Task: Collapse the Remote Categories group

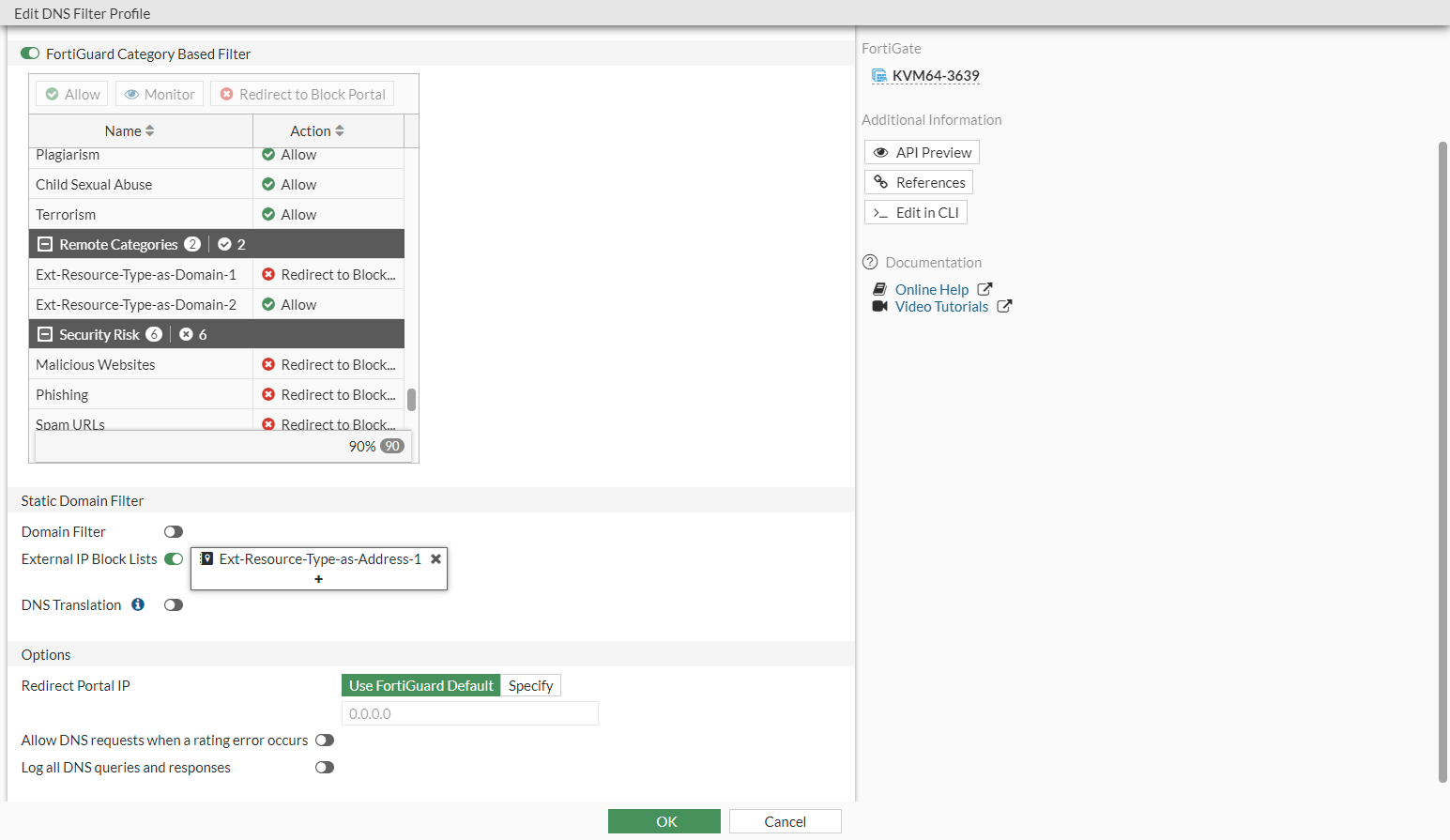Action: click(x=45, y=244)
